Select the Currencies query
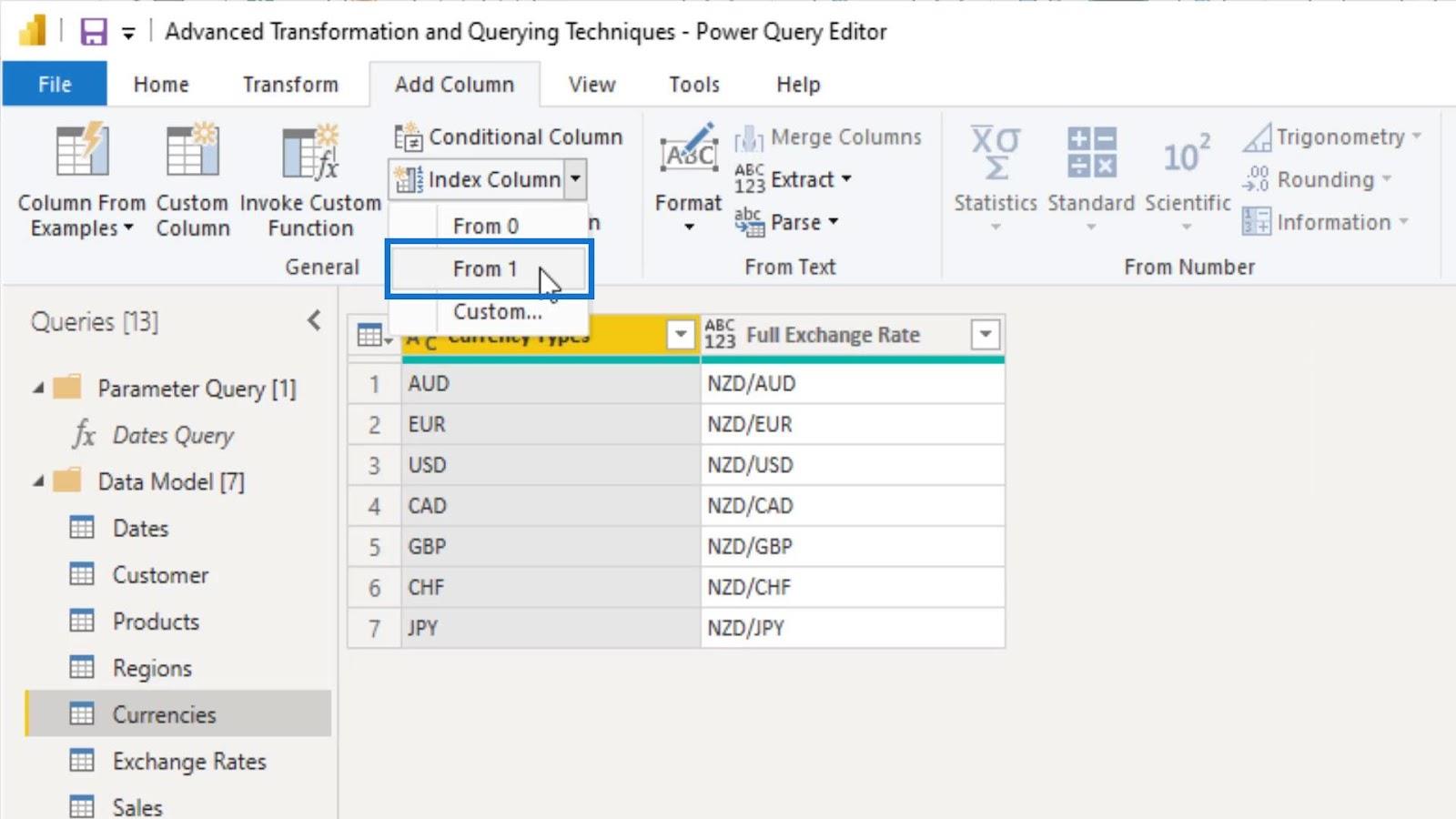This screenshot has height=819, width=1456. tap(178, 714)
